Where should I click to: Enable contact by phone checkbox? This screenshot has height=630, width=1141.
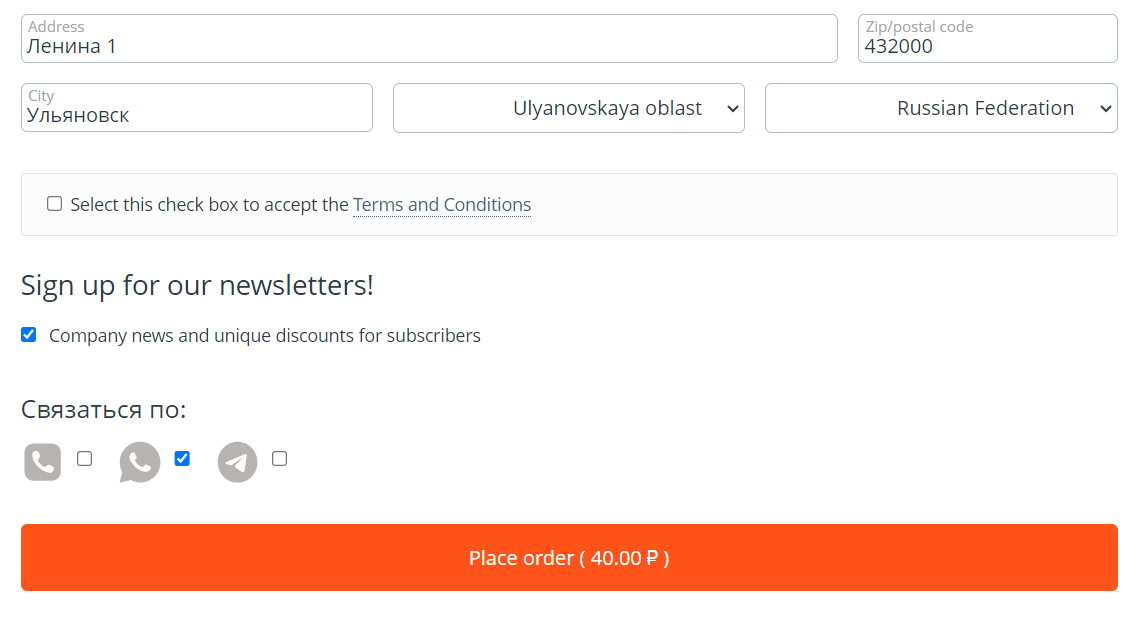(x=85, y=459)
